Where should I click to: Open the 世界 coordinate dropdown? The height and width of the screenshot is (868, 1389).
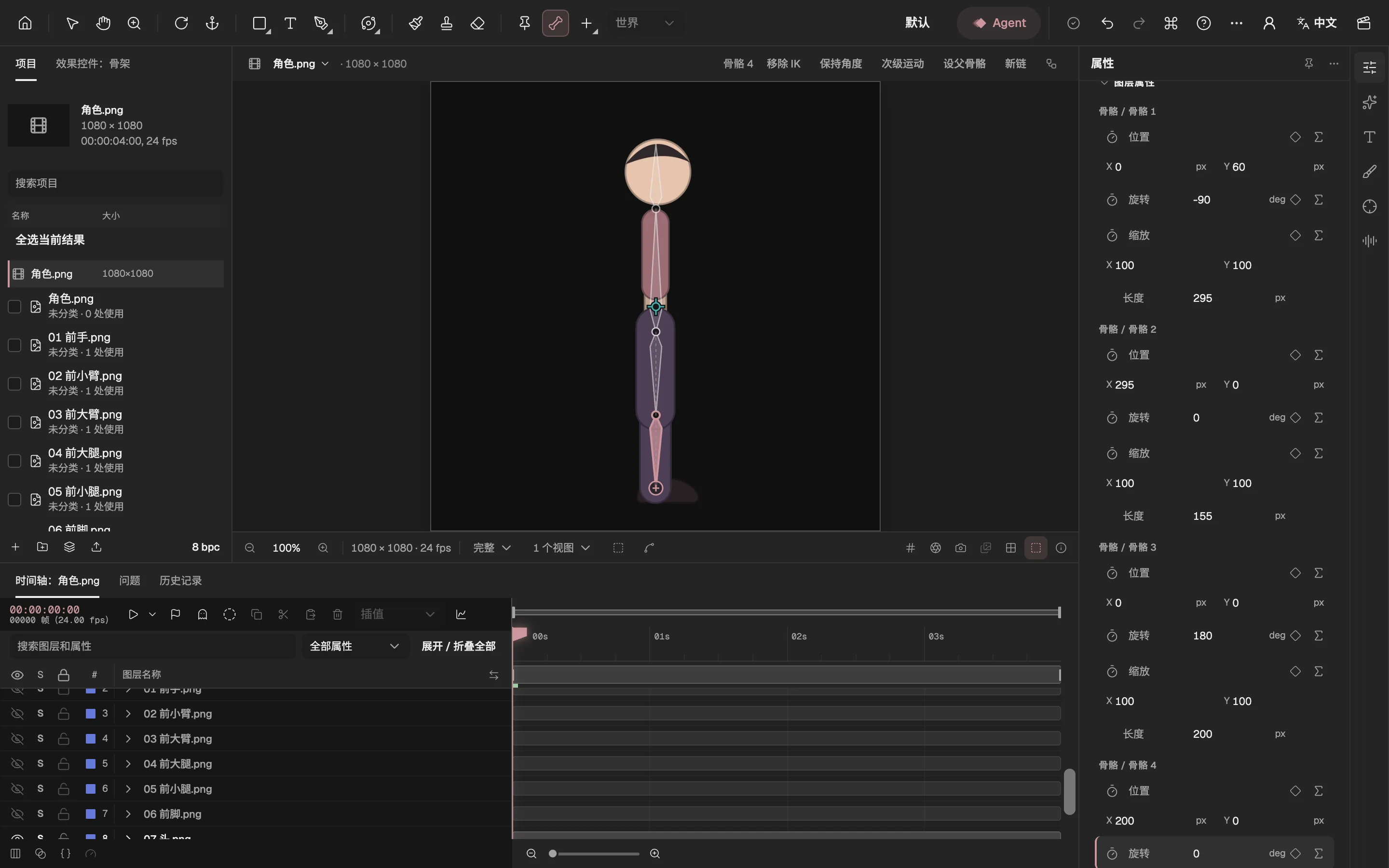[x=645, y=23]
